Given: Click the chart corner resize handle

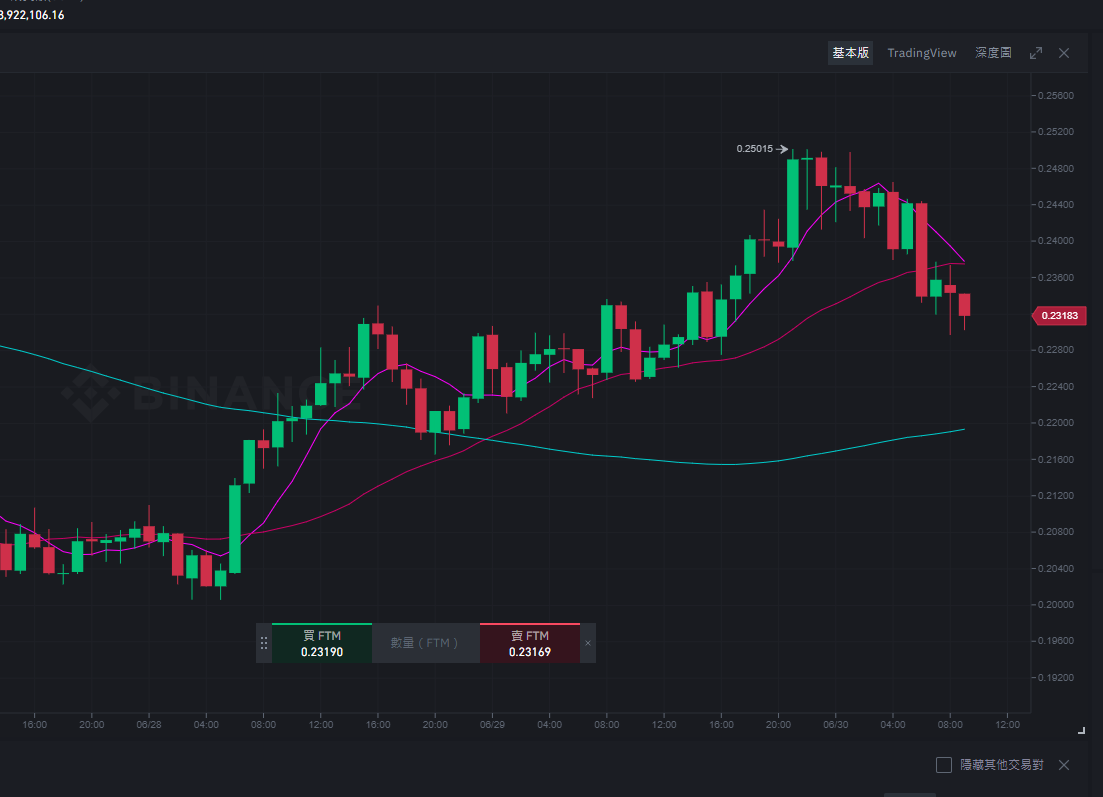Looking at the screenshot, I should click(x=1081, y=732).
